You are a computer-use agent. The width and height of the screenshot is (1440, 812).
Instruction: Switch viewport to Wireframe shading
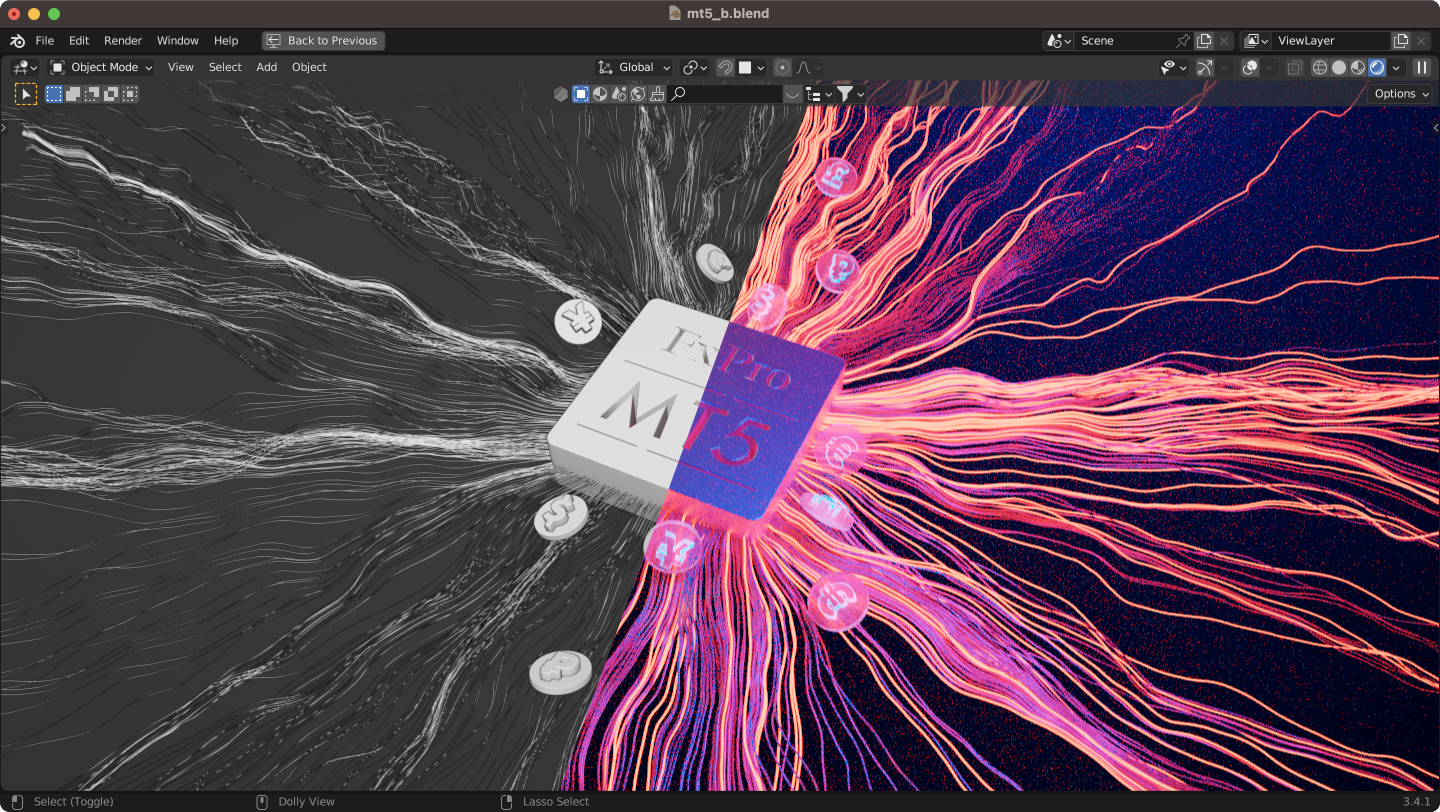click(1319, 67)
